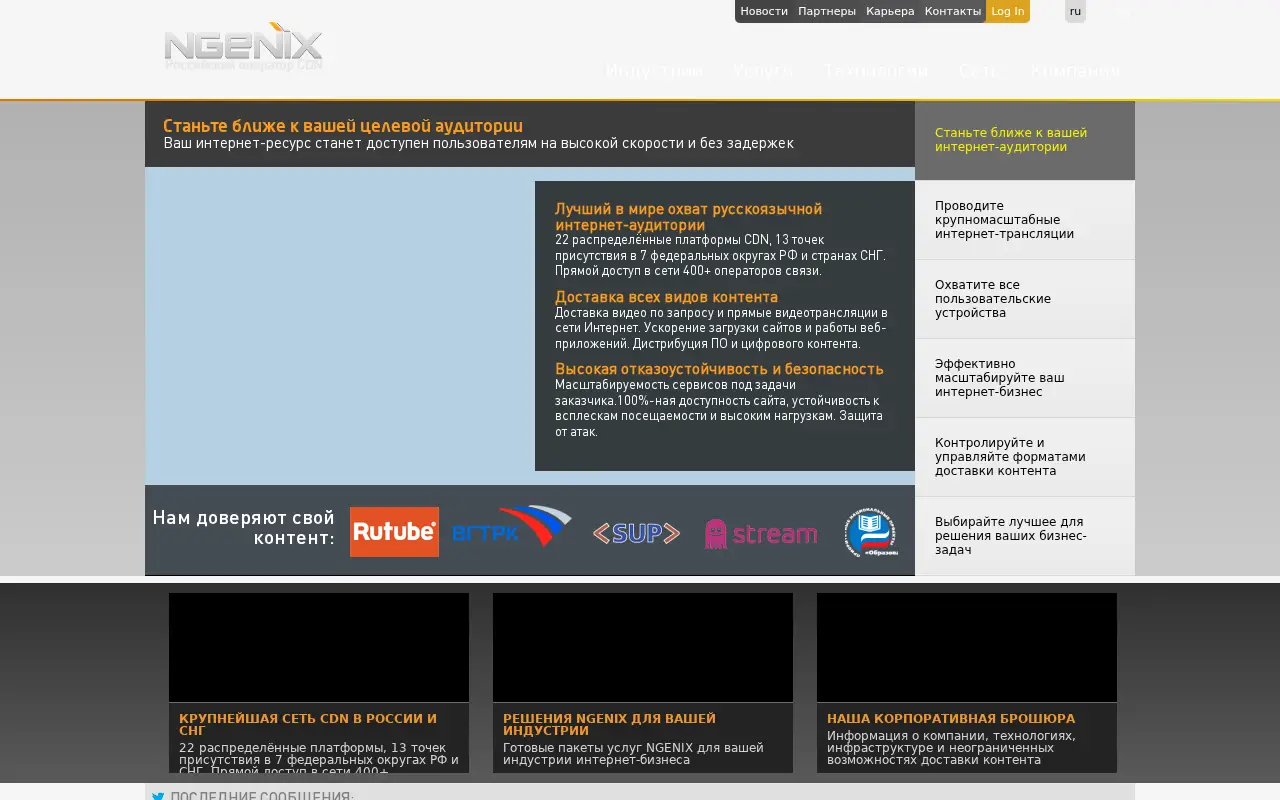This screenshot has width=1280, height=800.
Task: Open 'Эффективно масштабируйте ваш интернет-бизнес' tab
Action: (x=1025, y=378)
